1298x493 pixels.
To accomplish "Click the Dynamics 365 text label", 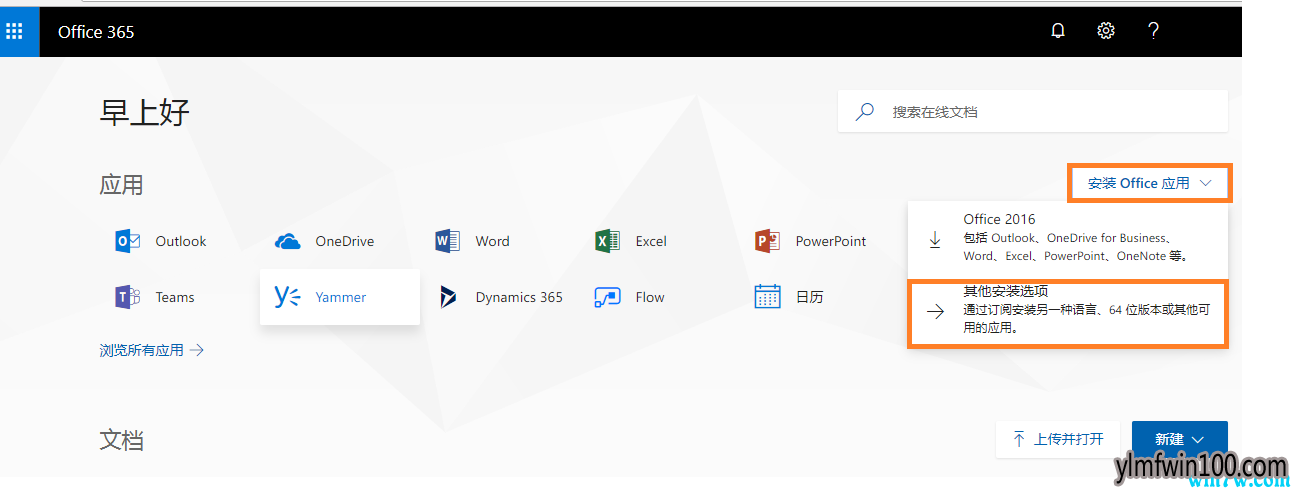I will point(519,297).
